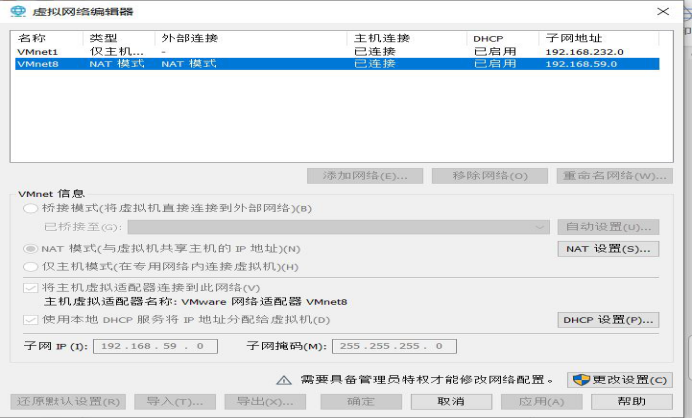The image size is (693, 419).
Task: Open DHCP 设置(P) dialog
Action: coord(608,320)
